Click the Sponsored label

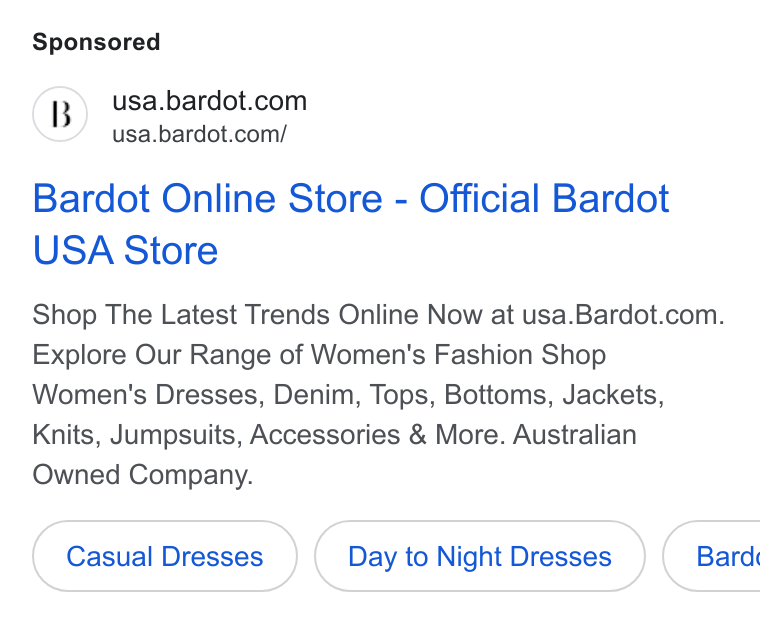click(x=96, y=42)
